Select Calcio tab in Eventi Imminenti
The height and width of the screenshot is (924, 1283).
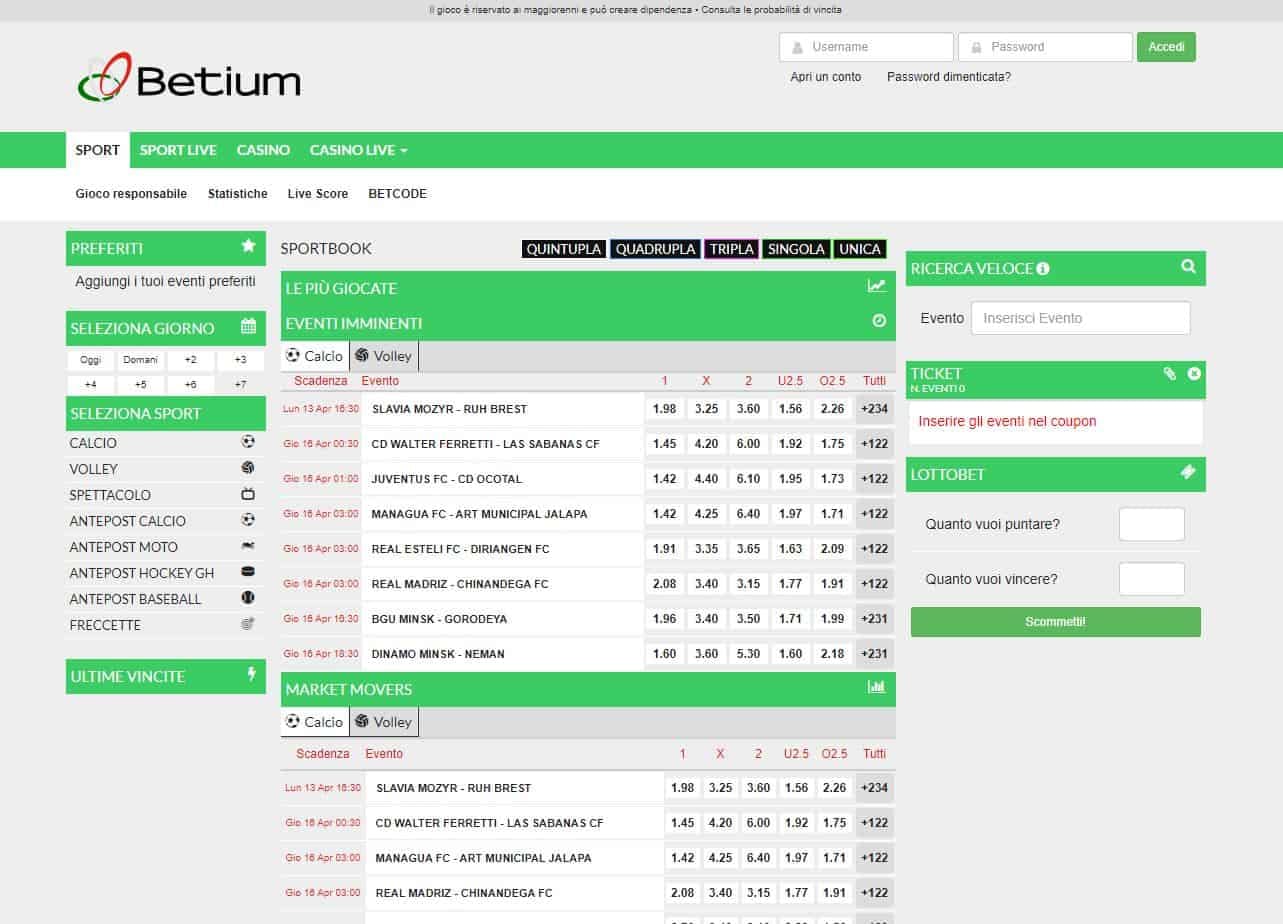pyautogui.click(x=315, y=356)
